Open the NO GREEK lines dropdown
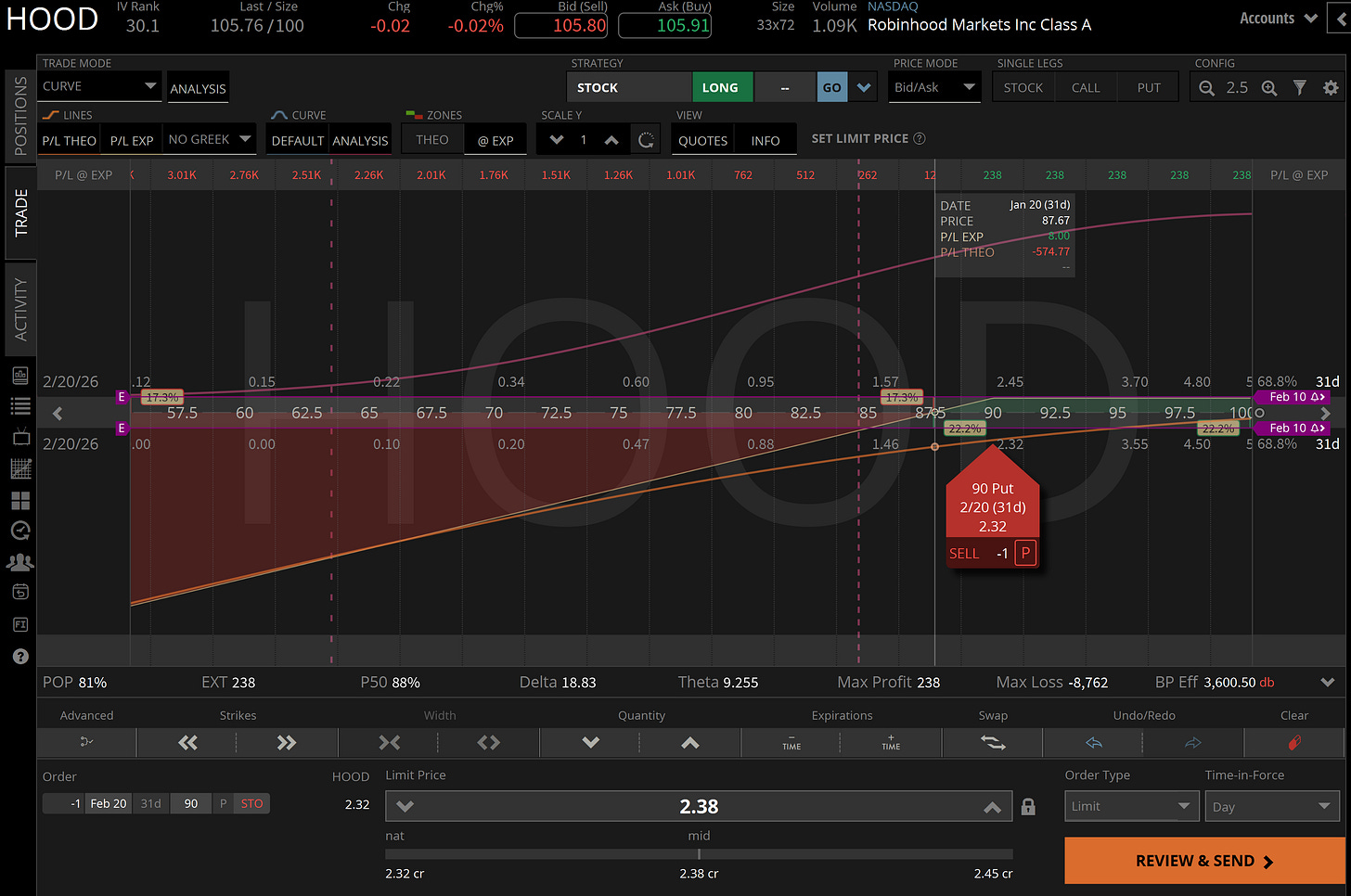 click(x=210, y=139)
